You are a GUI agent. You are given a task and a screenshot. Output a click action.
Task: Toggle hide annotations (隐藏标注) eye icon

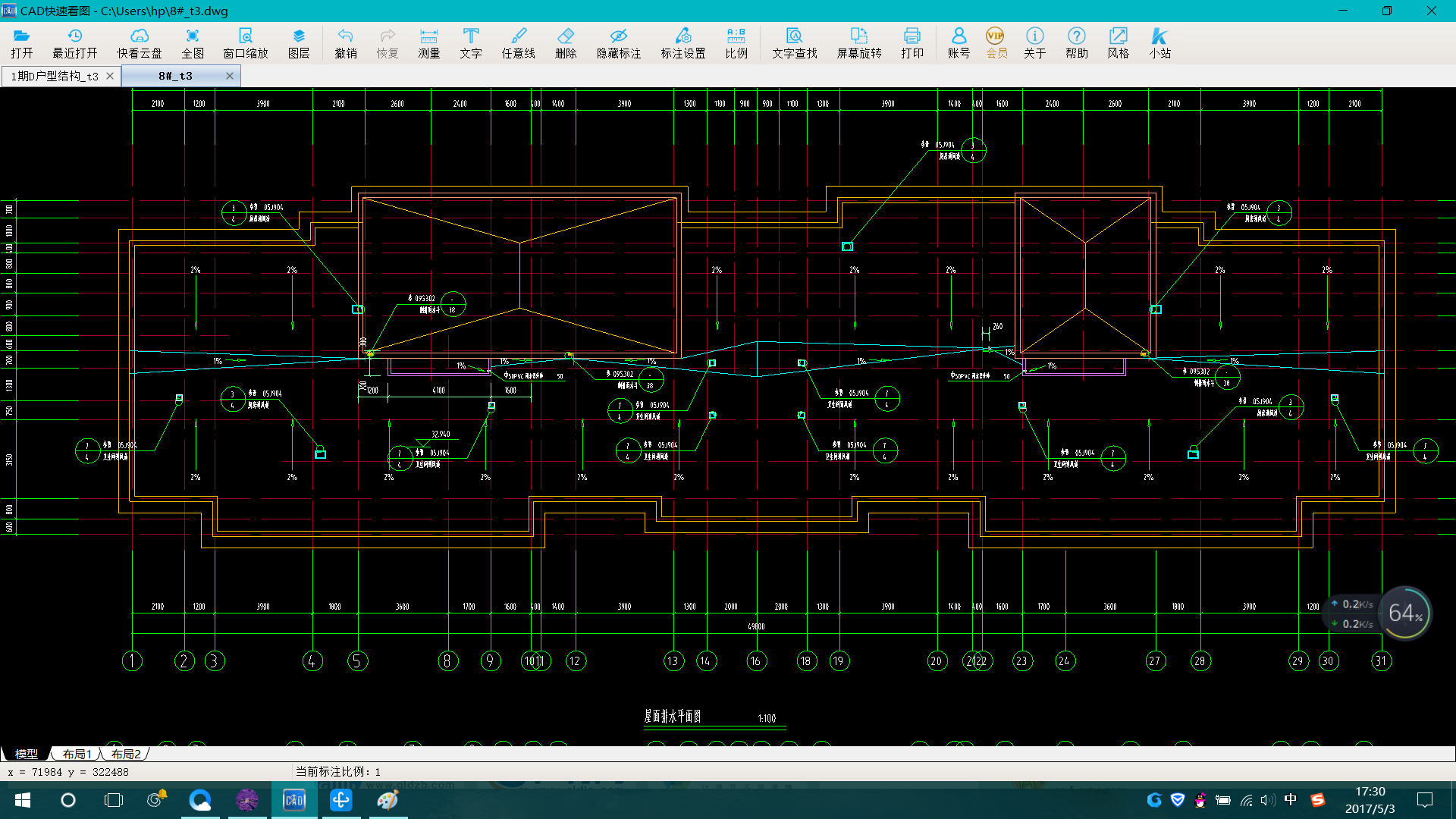[x=618, y=42]
